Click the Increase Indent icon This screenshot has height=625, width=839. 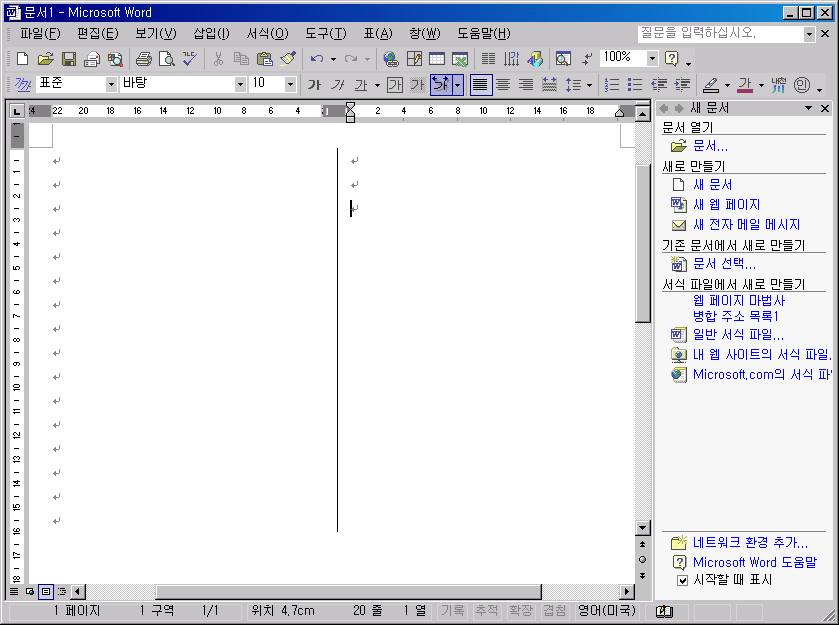pos(682,85)
